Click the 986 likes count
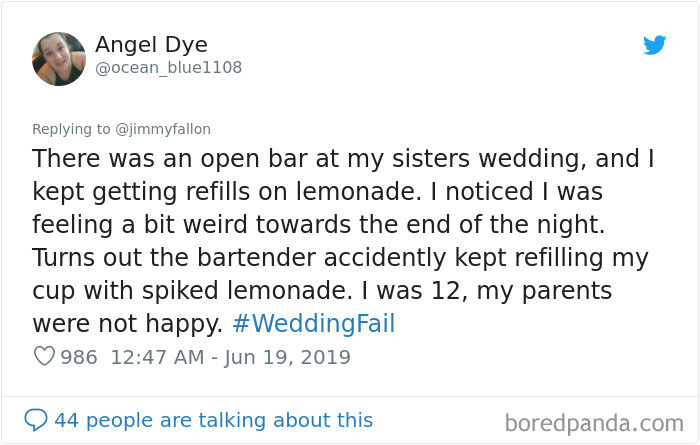Screen dimensions: 700x445 [x=79, y=357]
